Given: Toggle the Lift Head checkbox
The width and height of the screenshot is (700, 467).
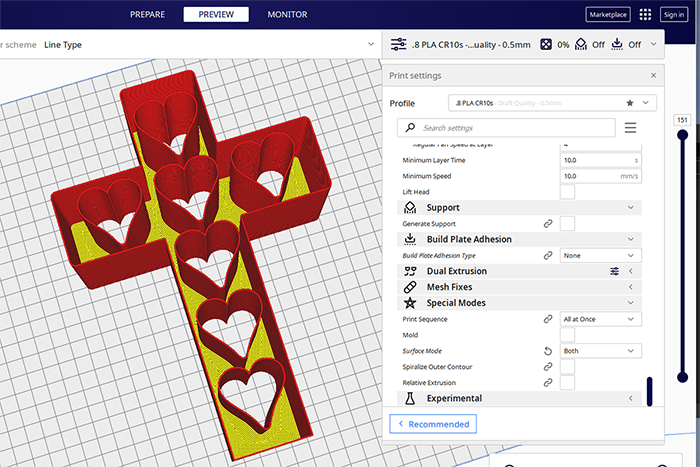Looking at the screenshot, I should click(567, 192).
